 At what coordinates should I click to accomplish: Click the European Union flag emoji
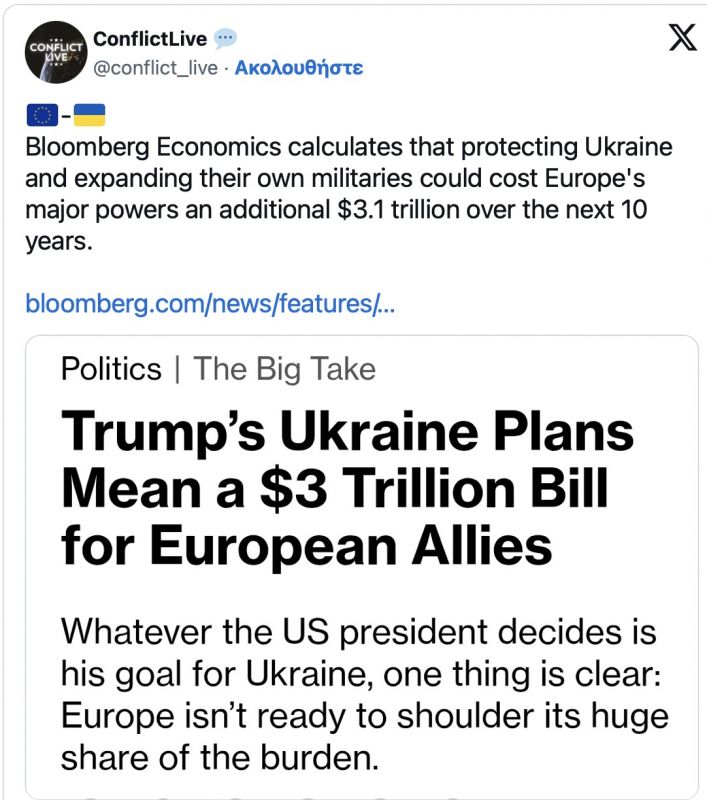coord(40,113)
